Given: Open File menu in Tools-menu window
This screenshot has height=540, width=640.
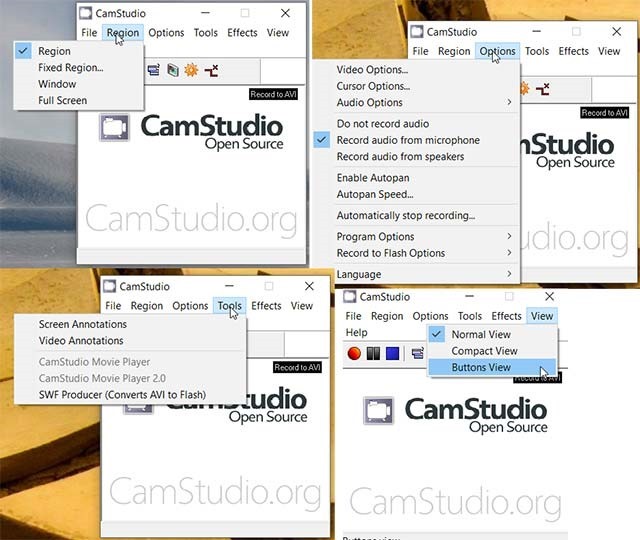Looking at the screenshot, I should 113,306.
